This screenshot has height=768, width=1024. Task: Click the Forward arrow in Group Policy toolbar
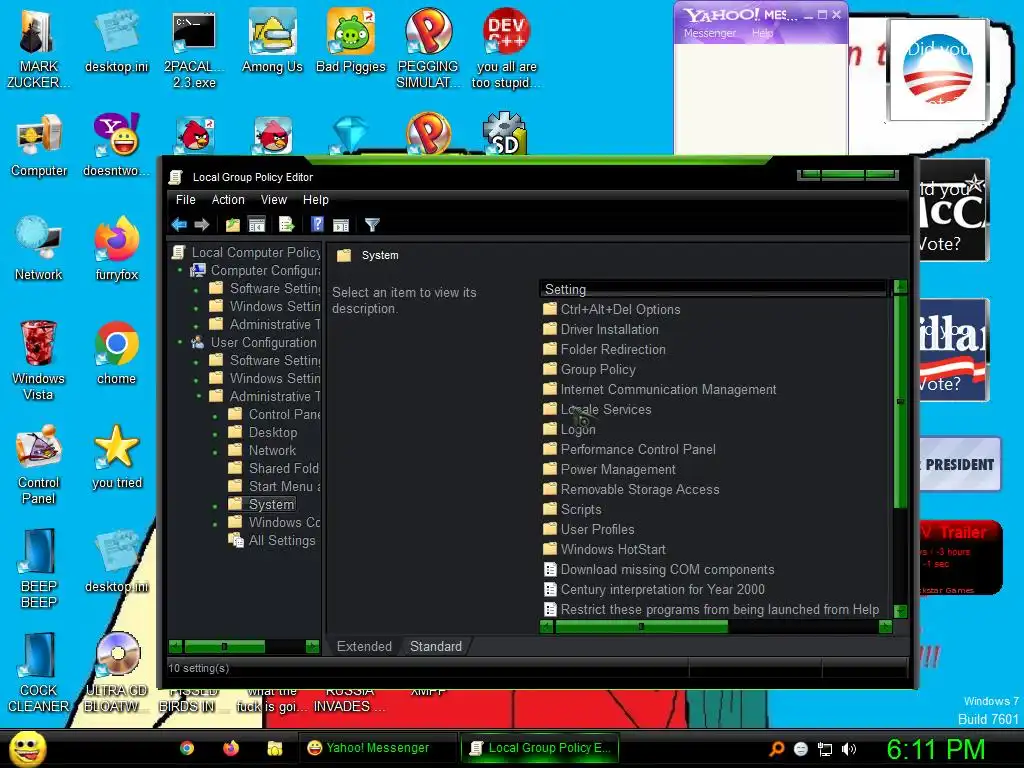pos(202,225)
